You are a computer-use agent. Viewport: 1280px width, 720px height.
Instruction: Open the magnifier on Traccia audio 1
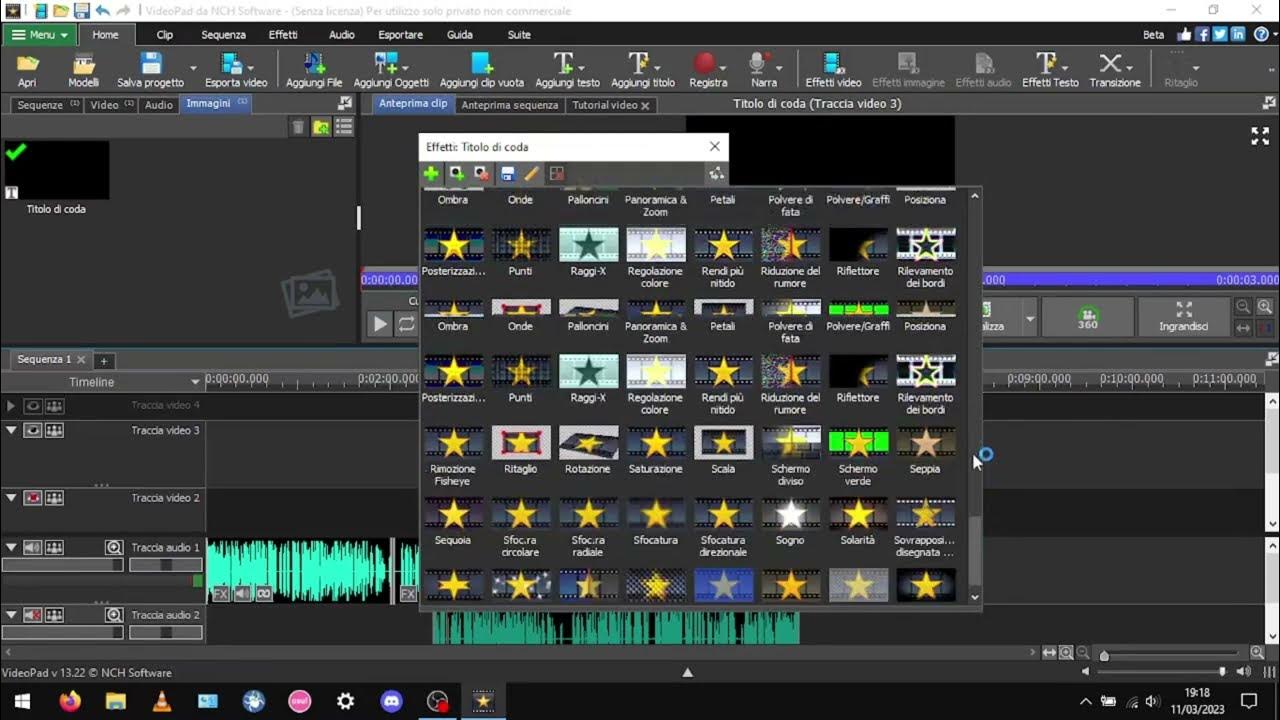pos(114,548)
